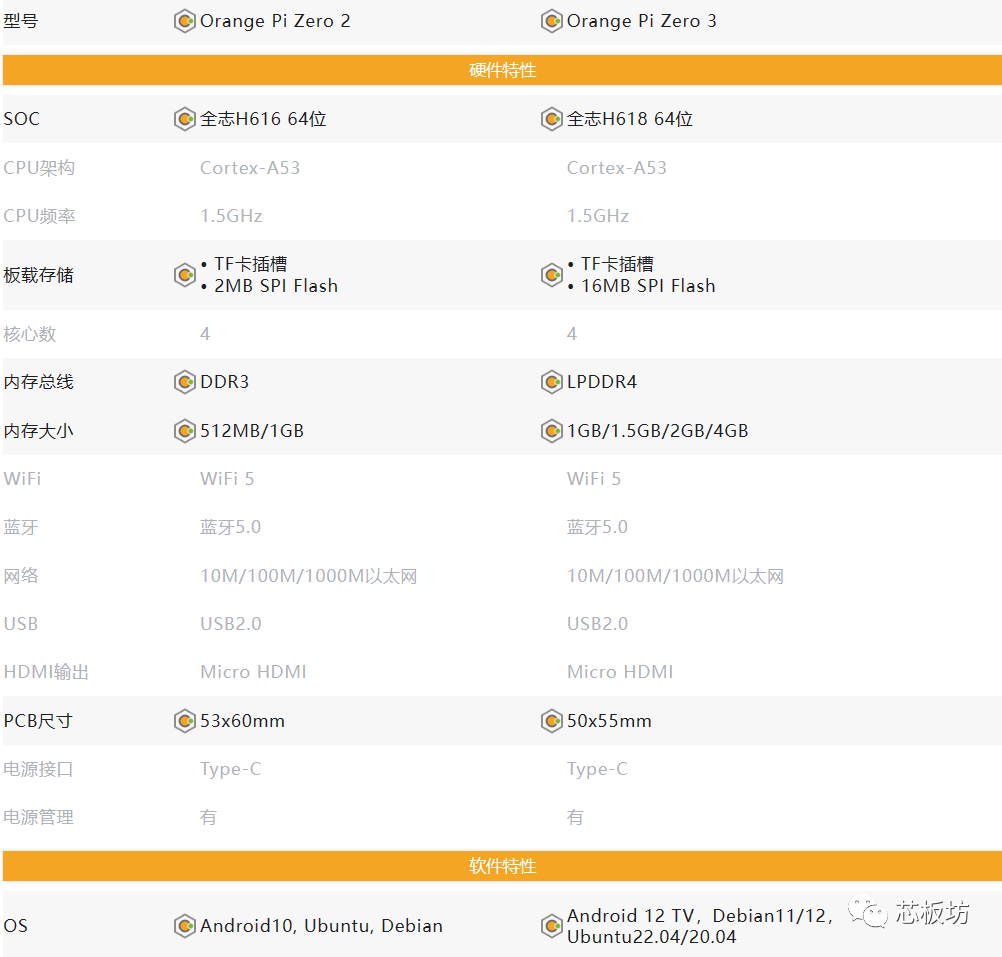The width and height of the screenshot is (1002, 957).
Task: Click the 内存总线 row label
Action: (38, 382)
